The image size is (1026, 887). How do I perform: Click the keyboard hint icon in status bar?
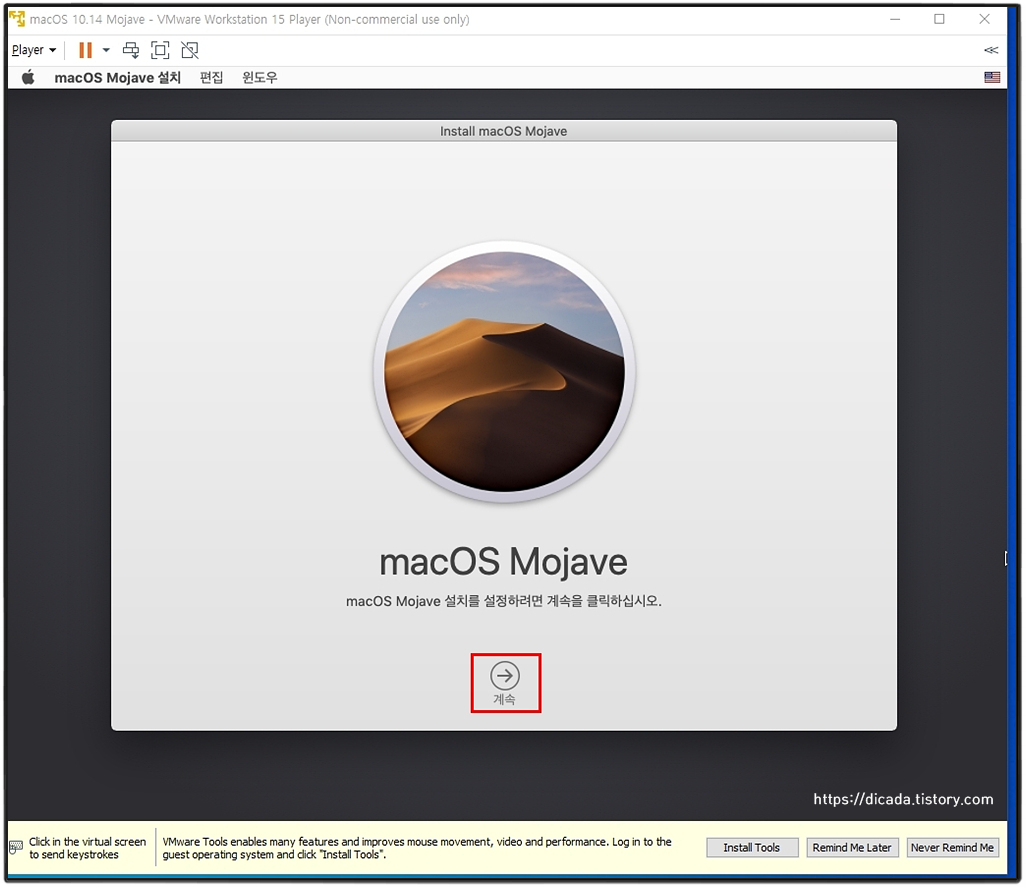click(16, 848)
